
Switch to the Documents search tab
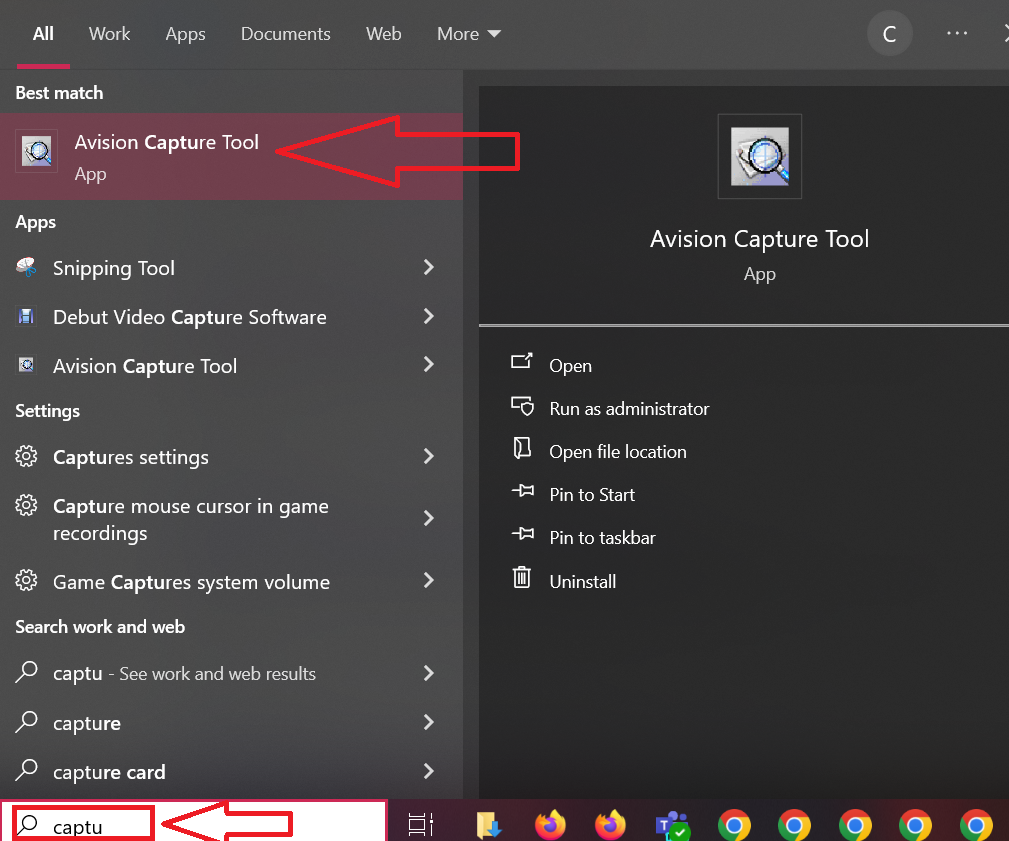(285, 33)
